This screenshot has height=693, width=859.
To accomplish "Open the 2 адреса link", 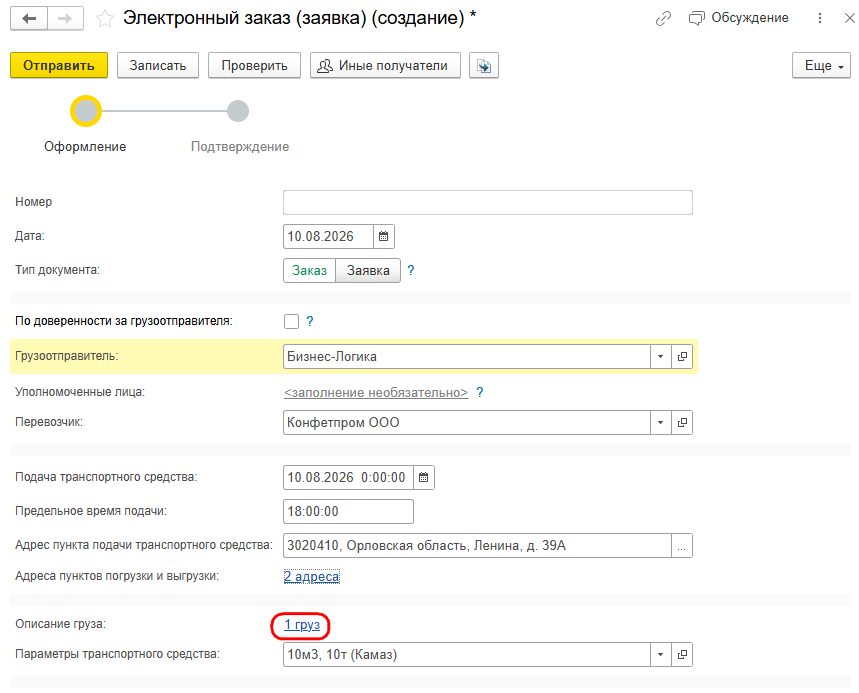I will tap(312, 577).
